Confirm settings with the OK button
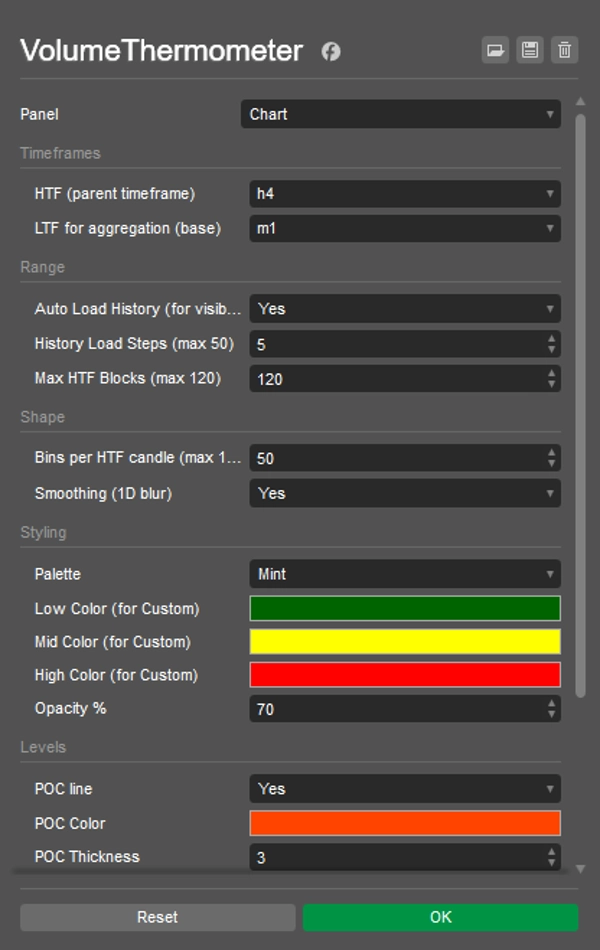 click(440, 917)
